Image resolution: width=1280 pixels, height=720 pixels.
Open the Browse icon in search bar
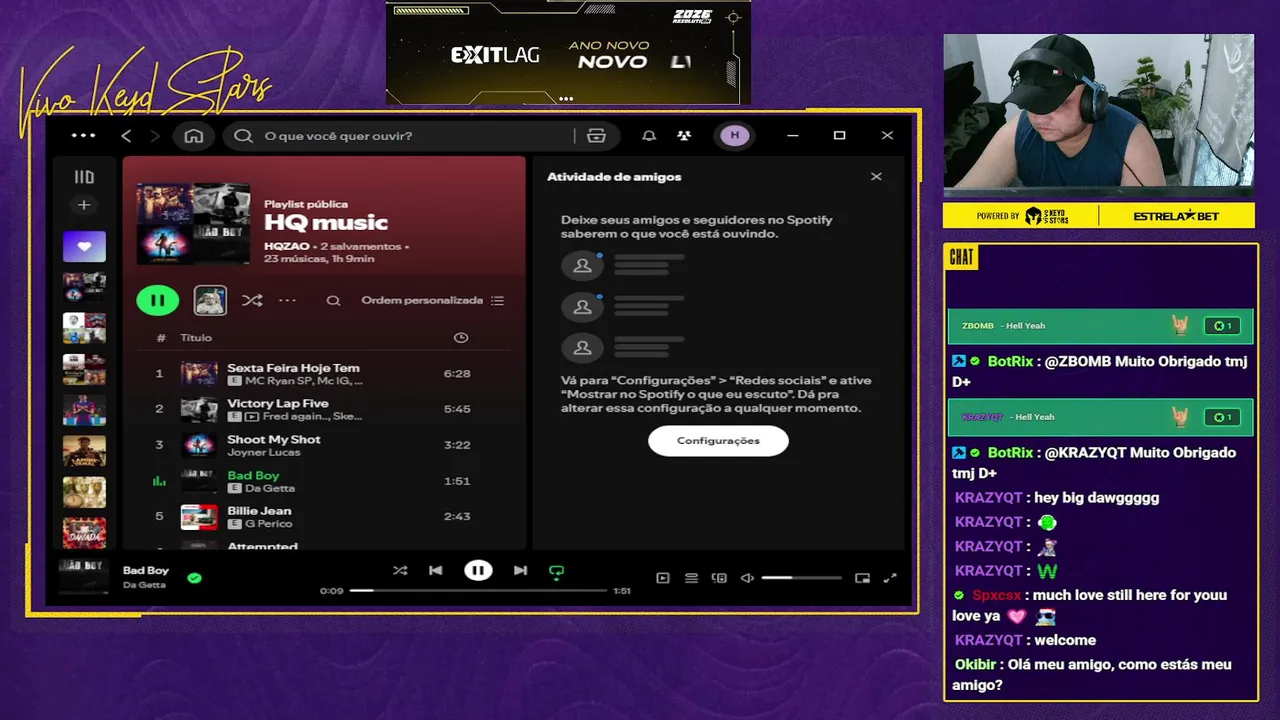point(596,136)
